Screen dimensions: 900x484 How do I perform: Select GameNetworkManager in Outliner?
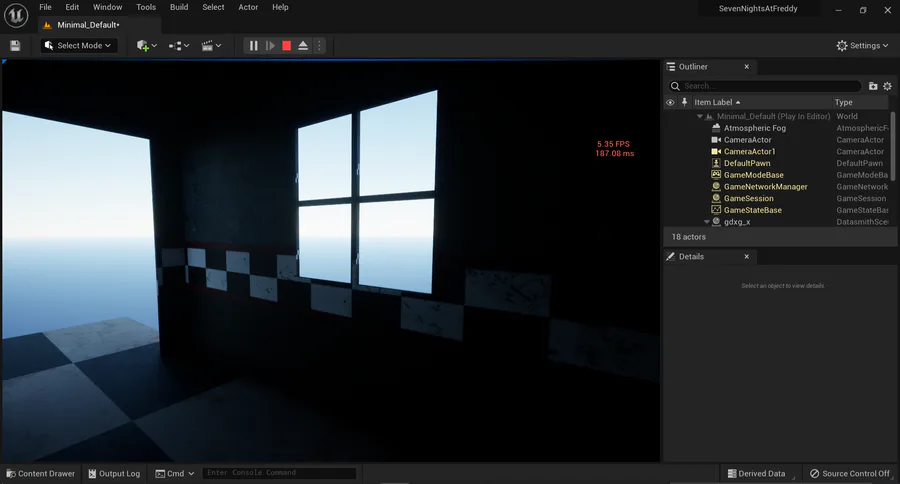765,187
